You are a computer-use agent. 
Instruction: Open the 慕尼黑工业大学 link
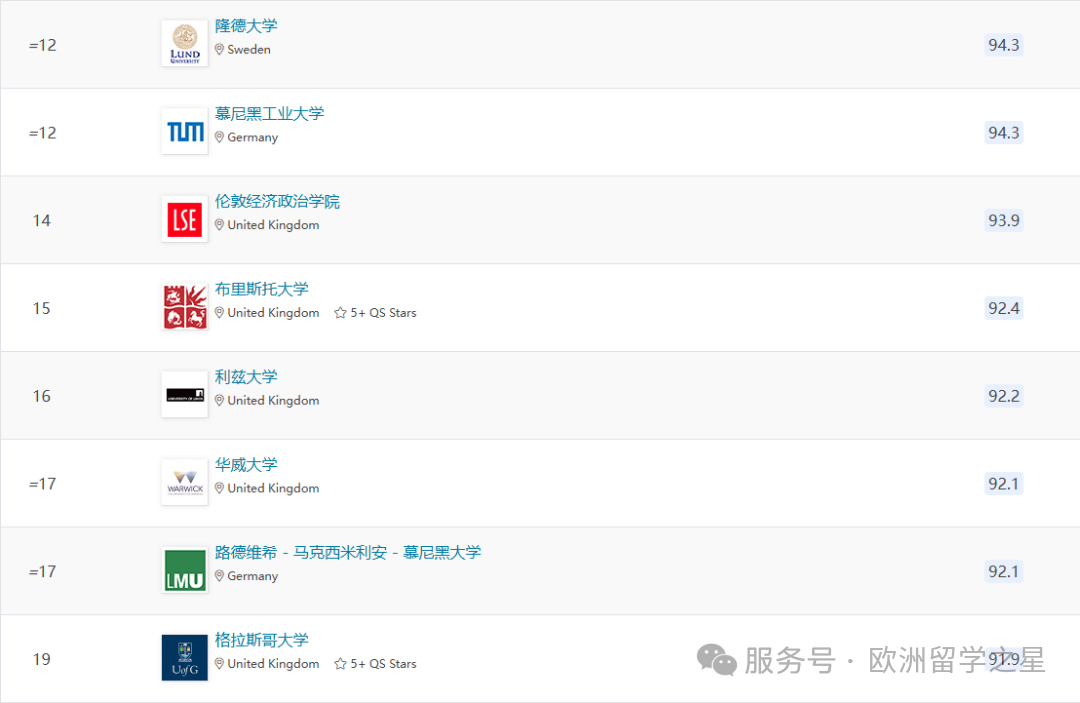[x=269, y=114]
